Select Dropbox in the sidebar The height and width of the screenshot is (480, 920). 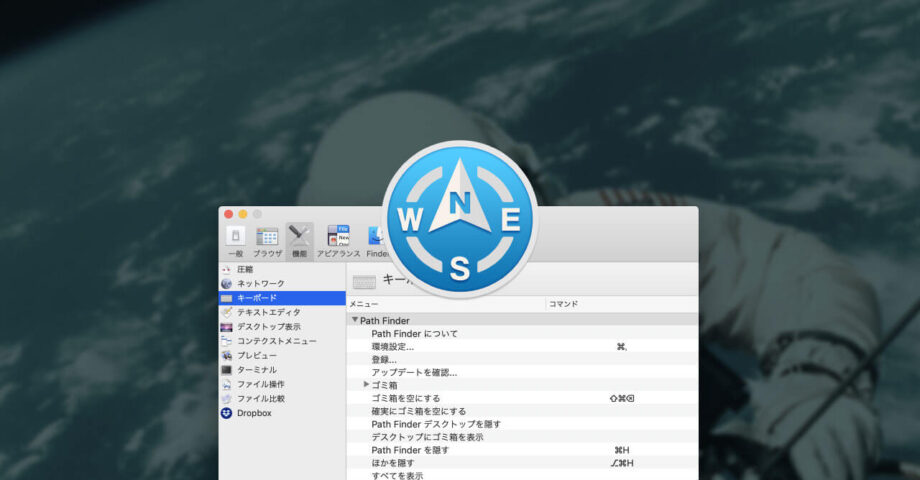(x=254, y=413)
